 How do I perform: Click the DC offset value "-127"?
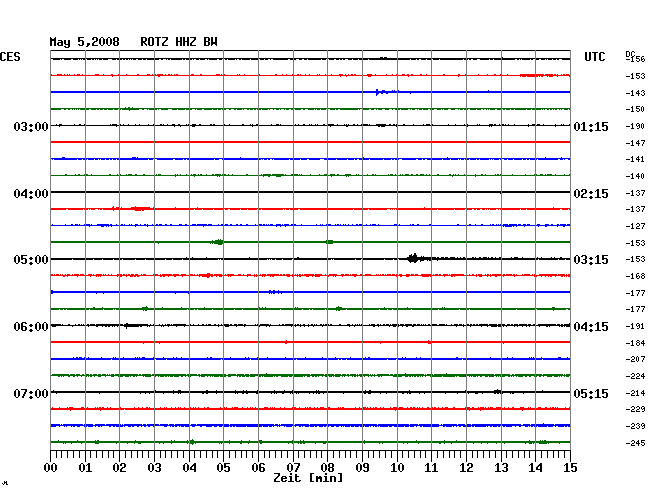point(635,226)
